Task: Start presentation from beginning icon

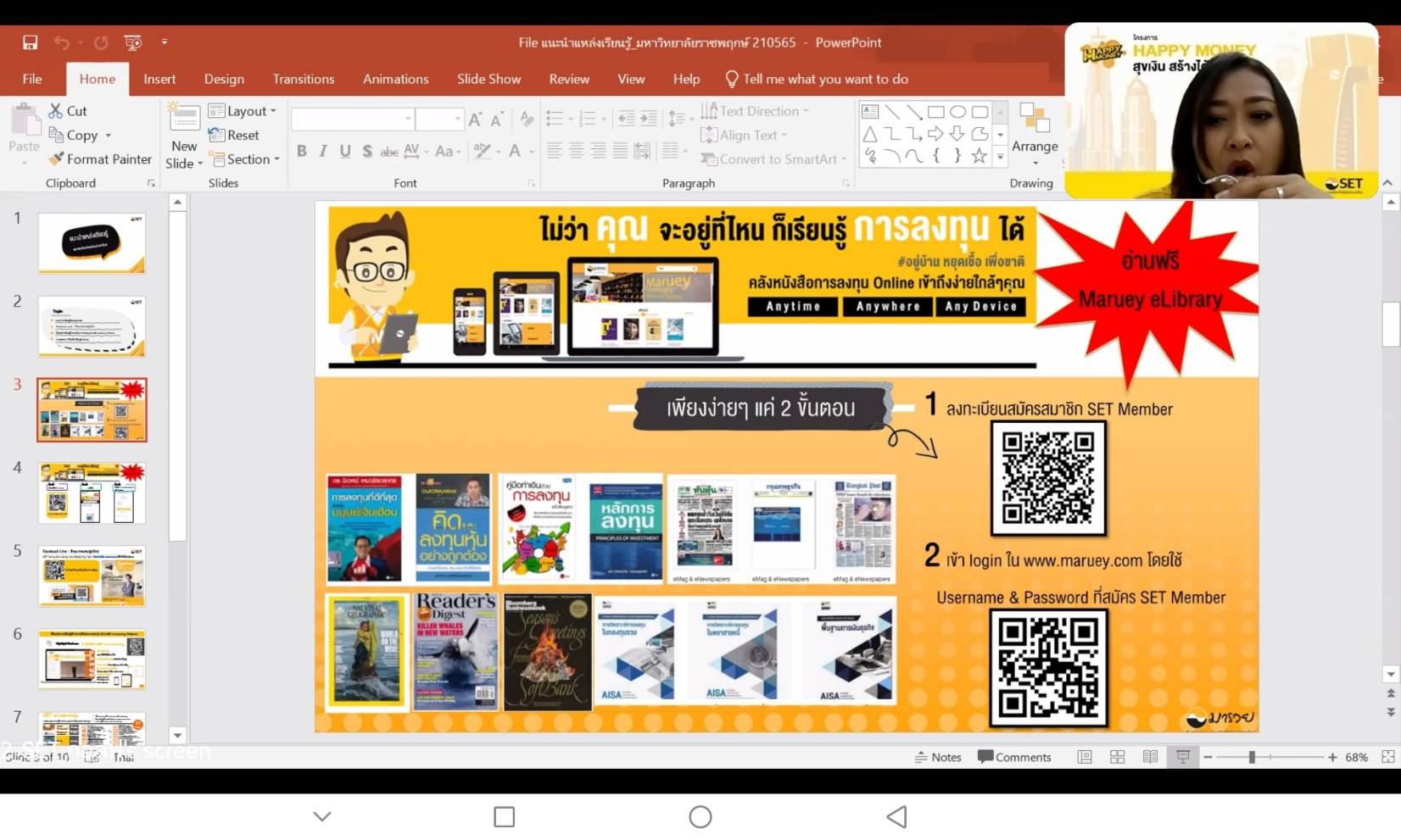Action: pyautogui.click(x=133, y=42)
